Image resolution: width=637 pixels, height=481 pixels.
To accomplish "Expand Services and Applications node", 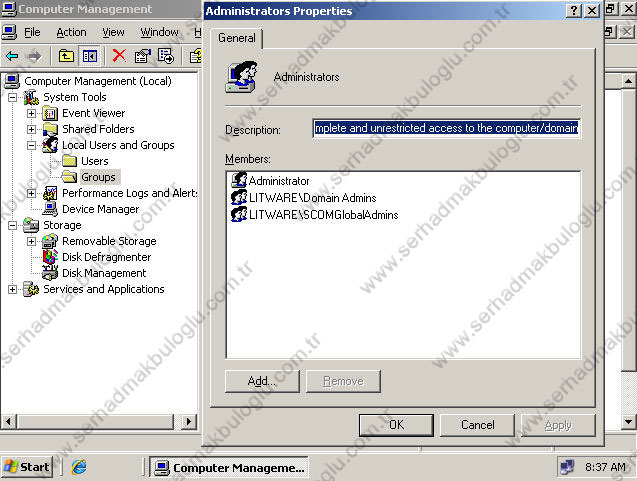I will 13,289.
